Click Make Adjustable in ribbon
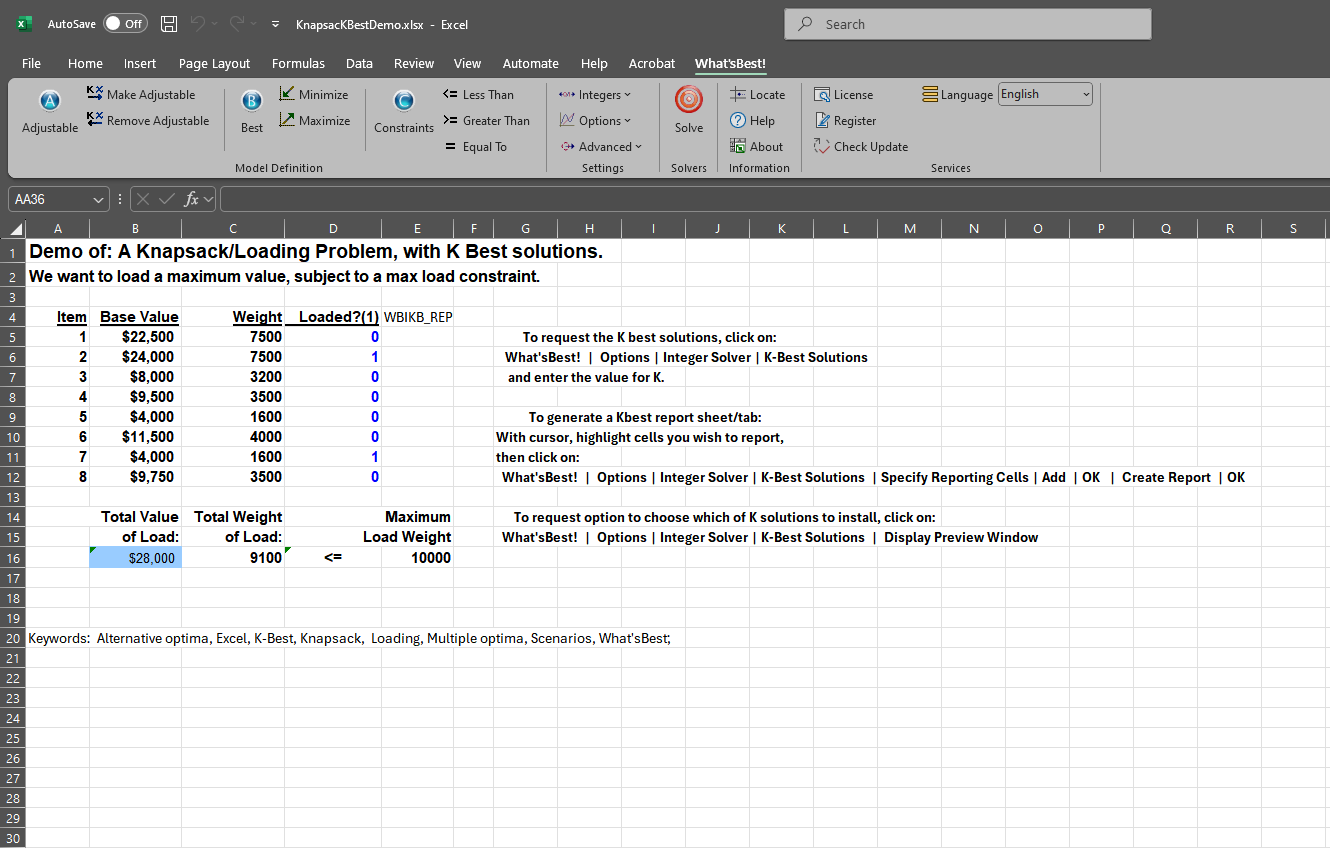The height and width of the screenshot is (848, 1330). coord(141,94)
